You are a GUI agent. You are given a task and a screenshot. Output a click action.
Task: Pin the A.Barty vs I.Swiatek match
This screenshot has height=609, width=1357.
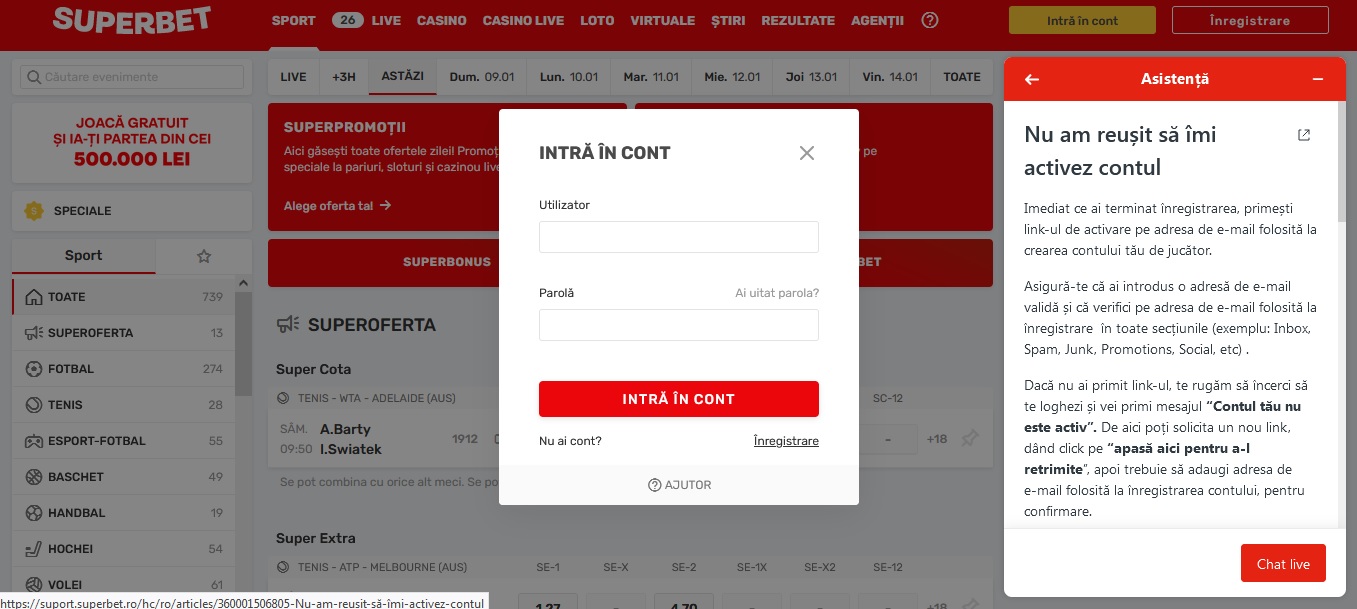pyautogui.click(x=969, y=438)
